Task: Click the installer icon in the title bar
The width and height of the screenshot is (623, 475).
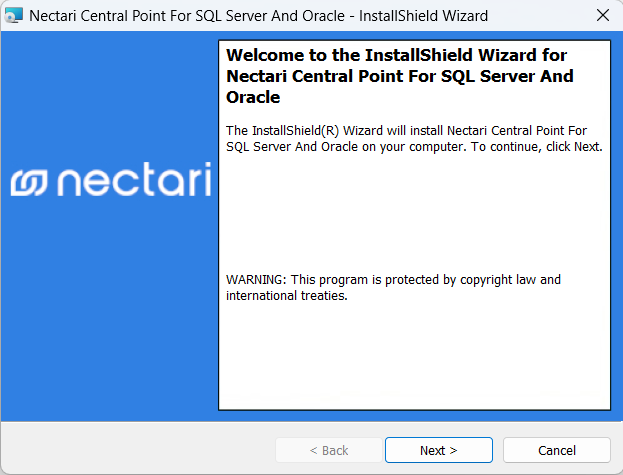Action: pyautogui.click(x=14, y=16)
